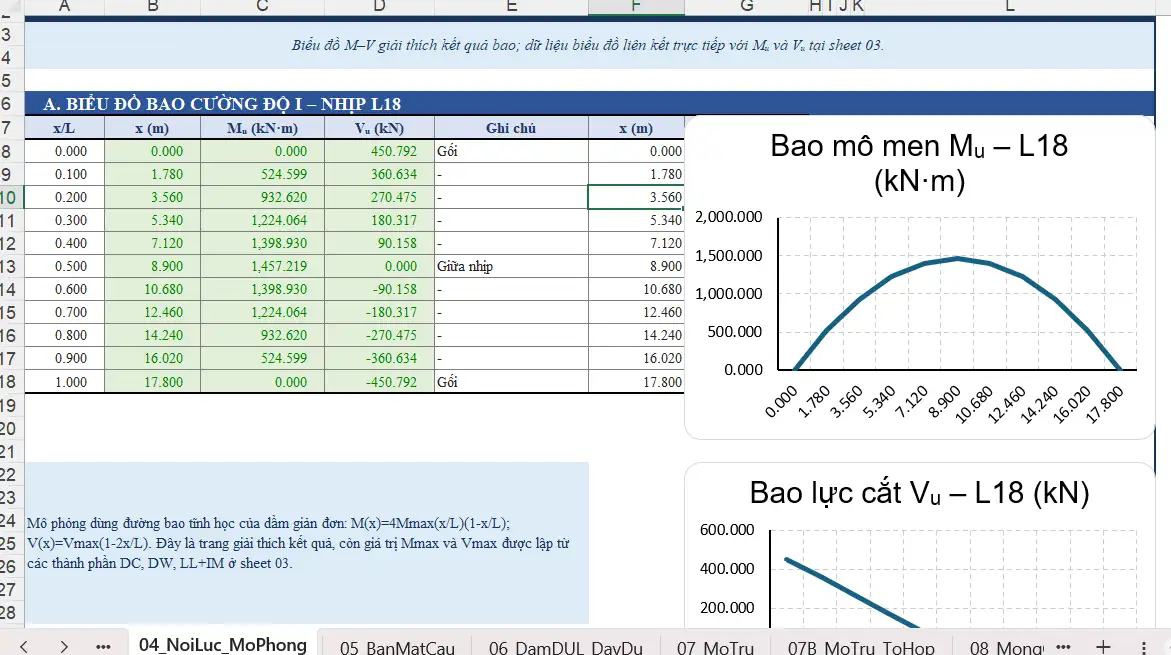The height and width of the screenshot is (655, 1171).
Task: Click the x/L heading cell
Action: coord(64,128)
